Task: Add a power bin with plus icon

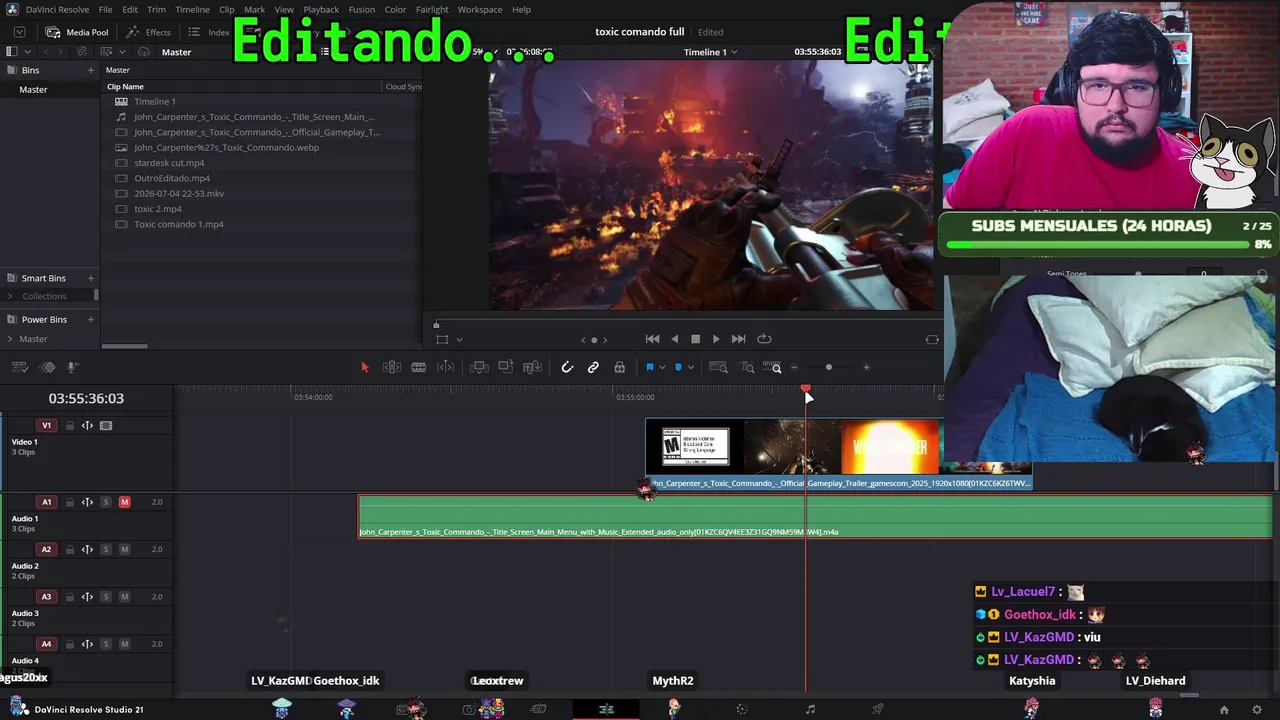Action: click(x=91, y=319)
